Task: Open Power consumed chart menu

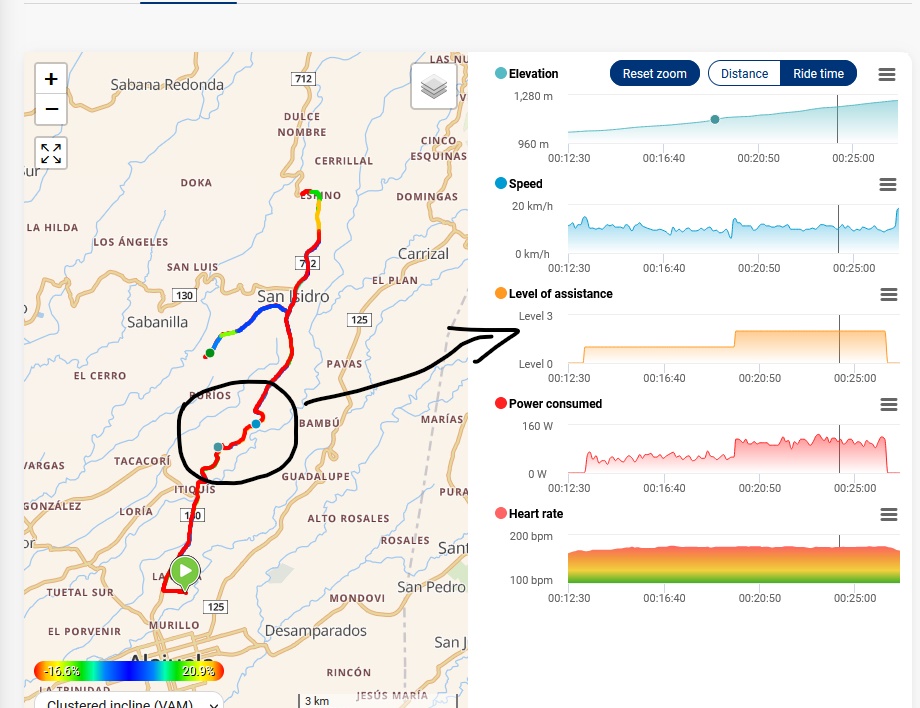Action: click(886, 404)
